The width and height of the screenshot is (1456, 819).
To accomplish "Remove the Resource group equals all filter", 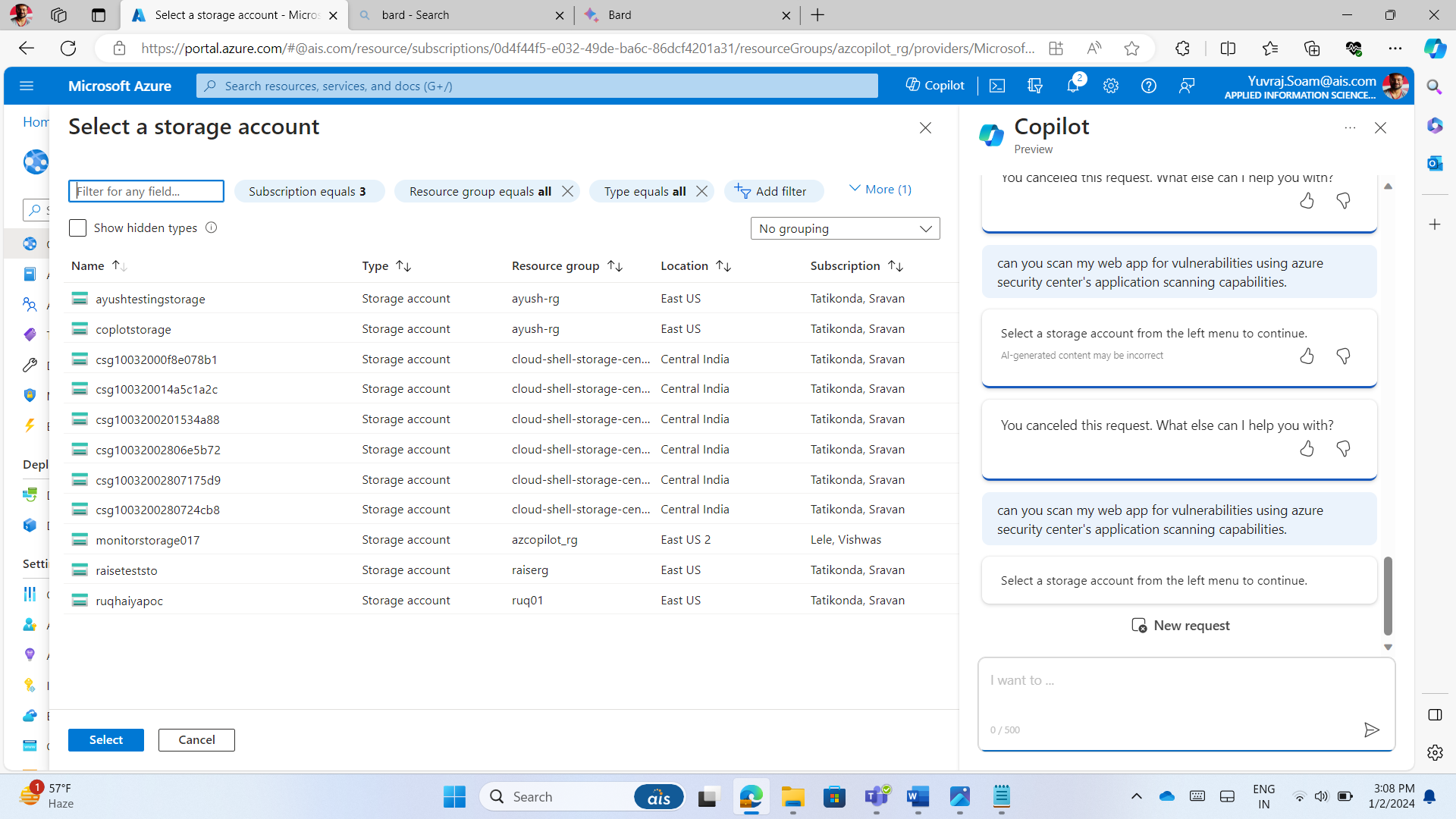I will click(x=567, y=191).
